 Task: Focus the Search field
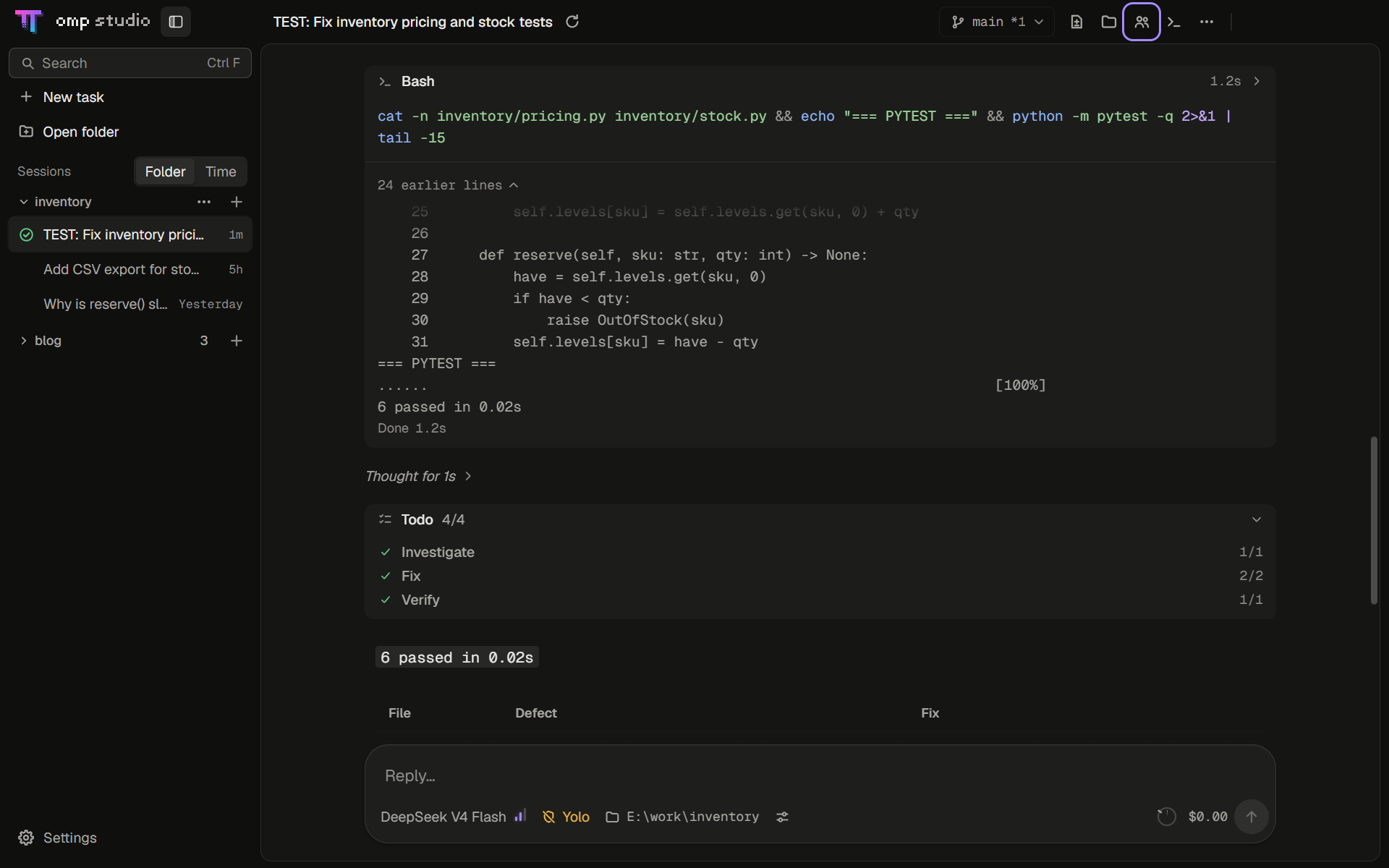click(130, 63)
